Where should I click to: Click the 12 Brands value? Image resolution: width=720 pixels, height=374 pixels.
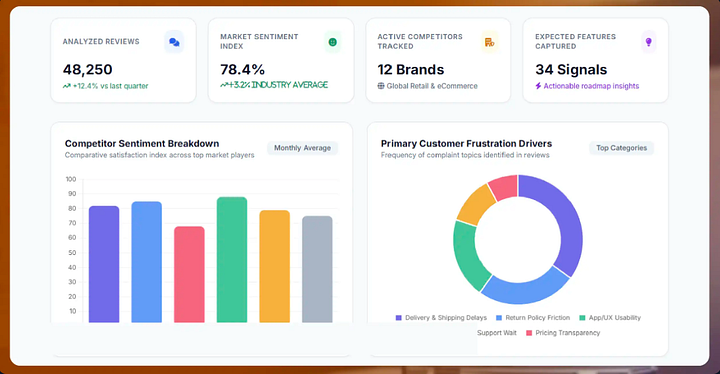411,69
